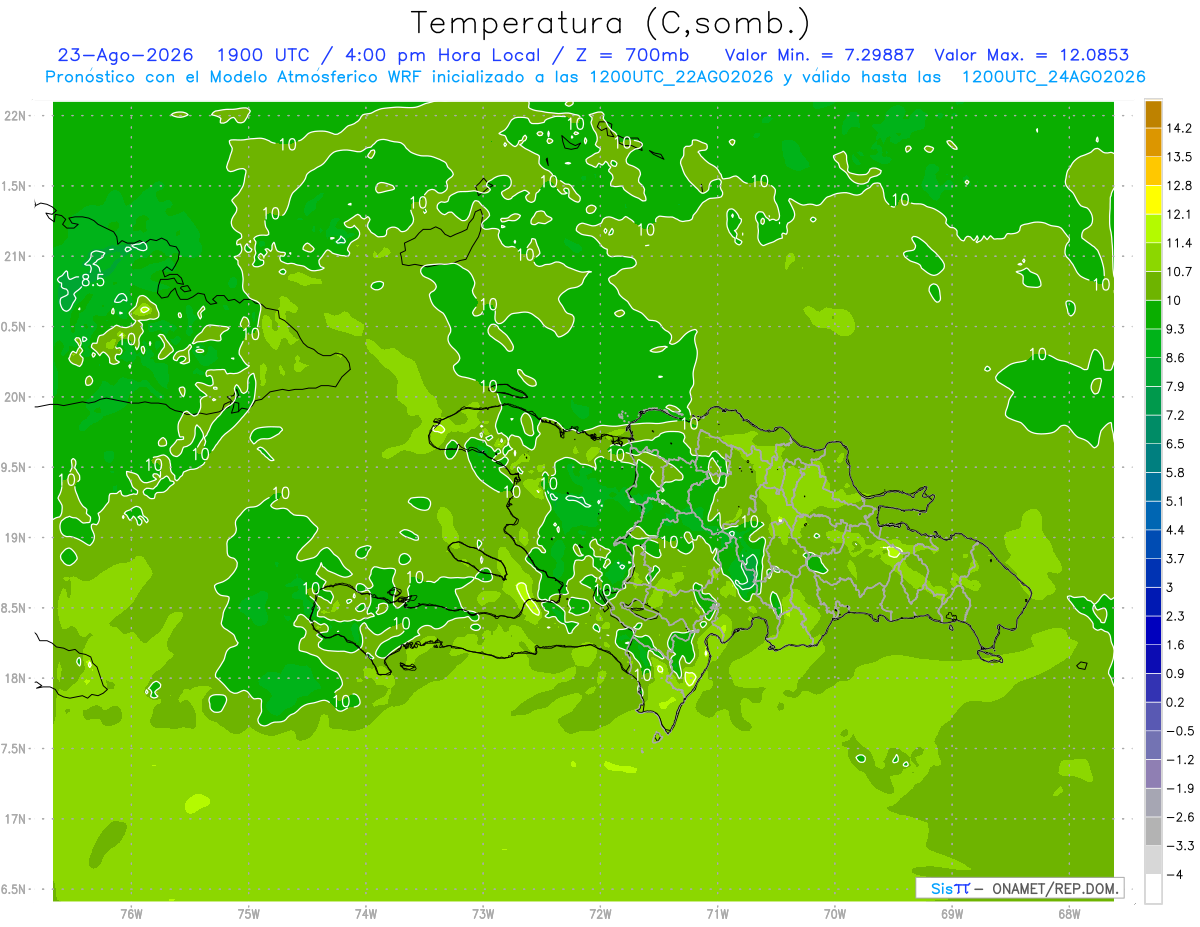Click the "0.9" color bar value

pos(1175,673)
